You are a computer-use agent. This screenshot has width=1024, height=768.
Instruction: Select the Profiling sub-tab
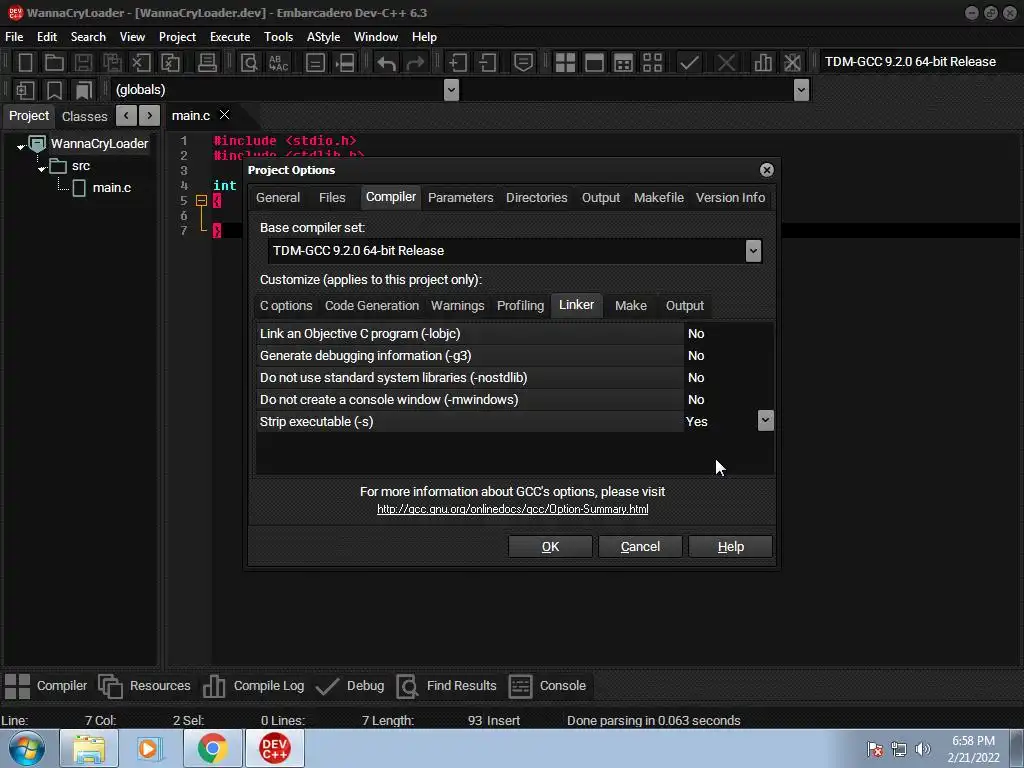pos(520,306)
